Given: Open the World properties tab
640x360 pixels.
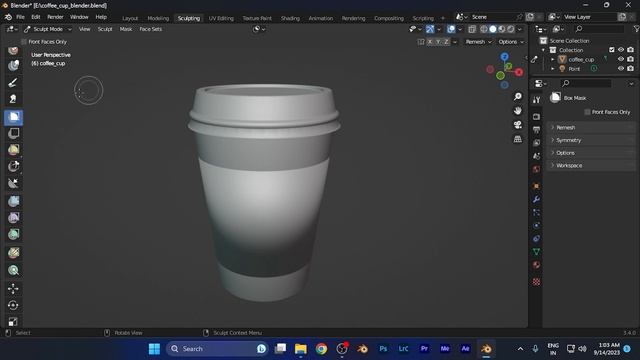Looking at the screenshot, I should (x=536, y=169).
